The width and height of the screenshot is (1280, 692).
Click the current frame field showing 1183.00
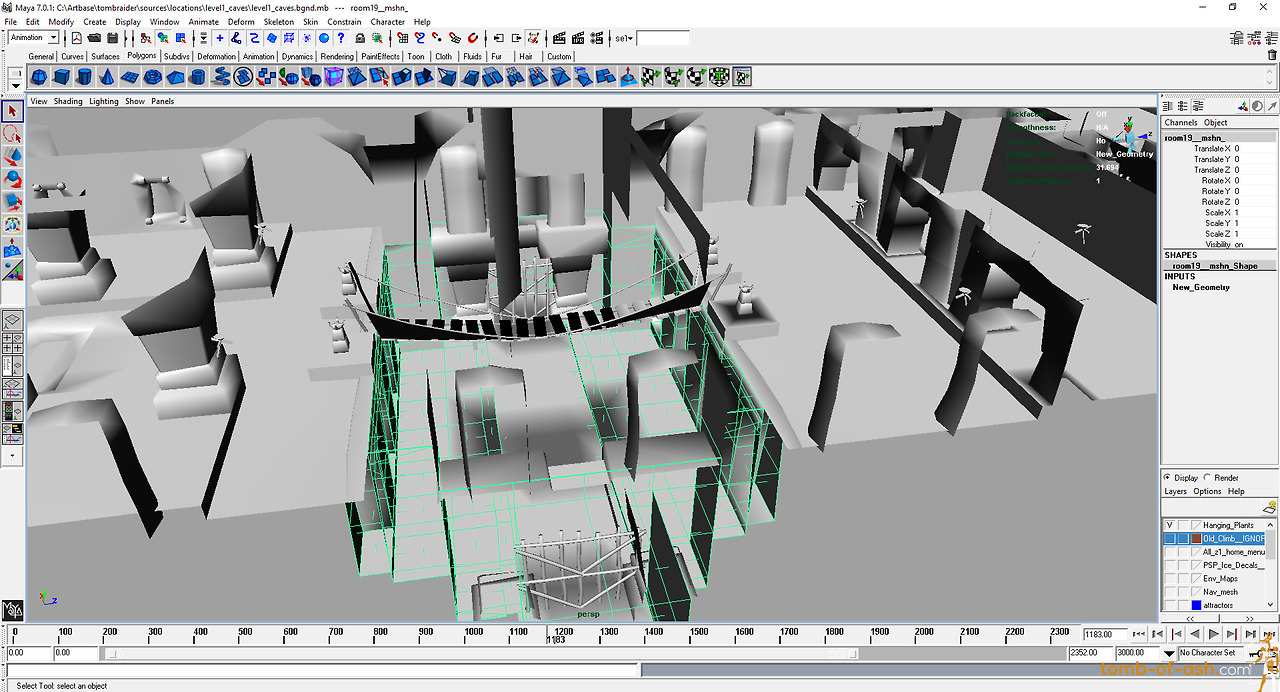pos(1104,634)
